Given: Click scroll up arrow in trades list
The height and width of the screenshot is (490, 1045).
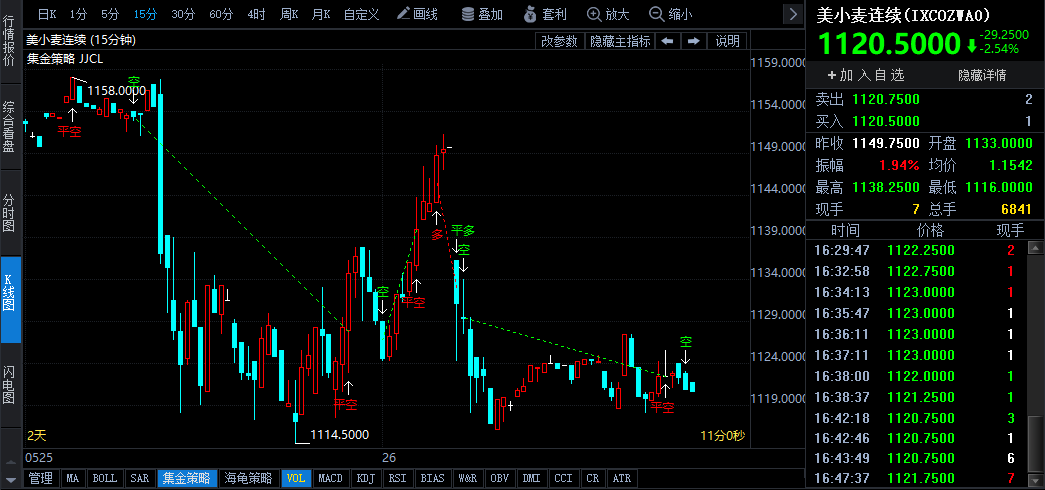Looking at the screenshot, I should pos(1035,248).
